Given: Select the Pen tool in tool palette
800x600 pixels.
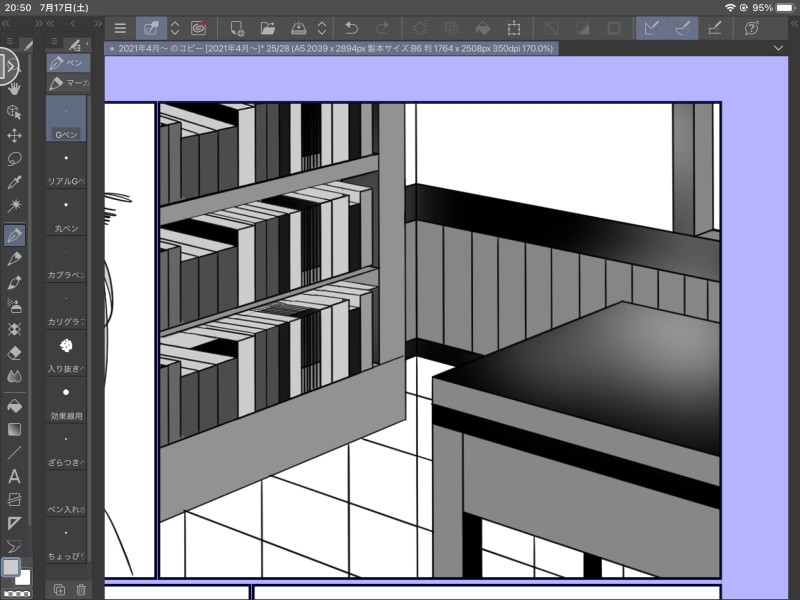Looking at the screenshot, I should [14, 235].
